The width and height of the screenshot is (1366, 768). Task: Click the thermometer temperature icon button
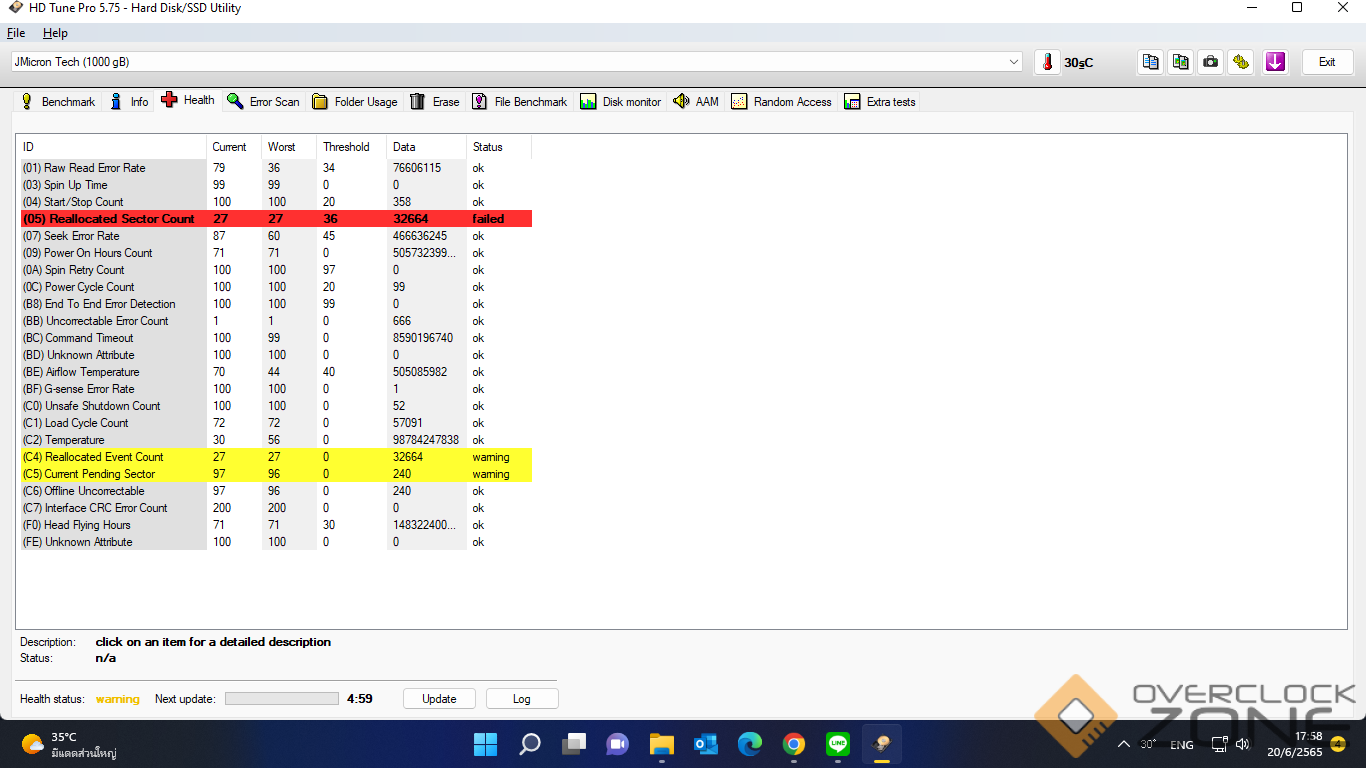(1047, 62)
